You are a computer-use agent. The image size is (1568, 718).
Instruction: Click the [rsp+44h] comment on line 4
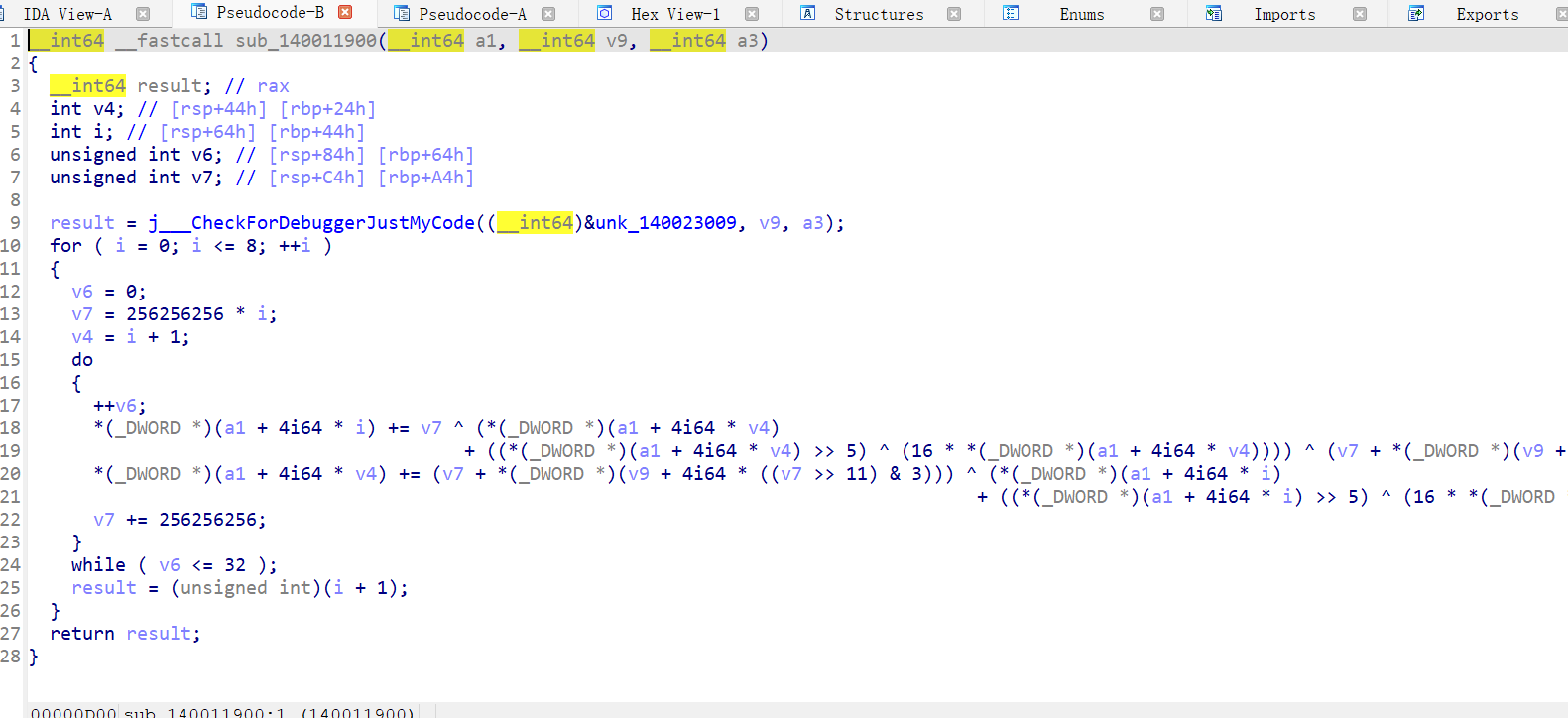[x=218, y=108]
